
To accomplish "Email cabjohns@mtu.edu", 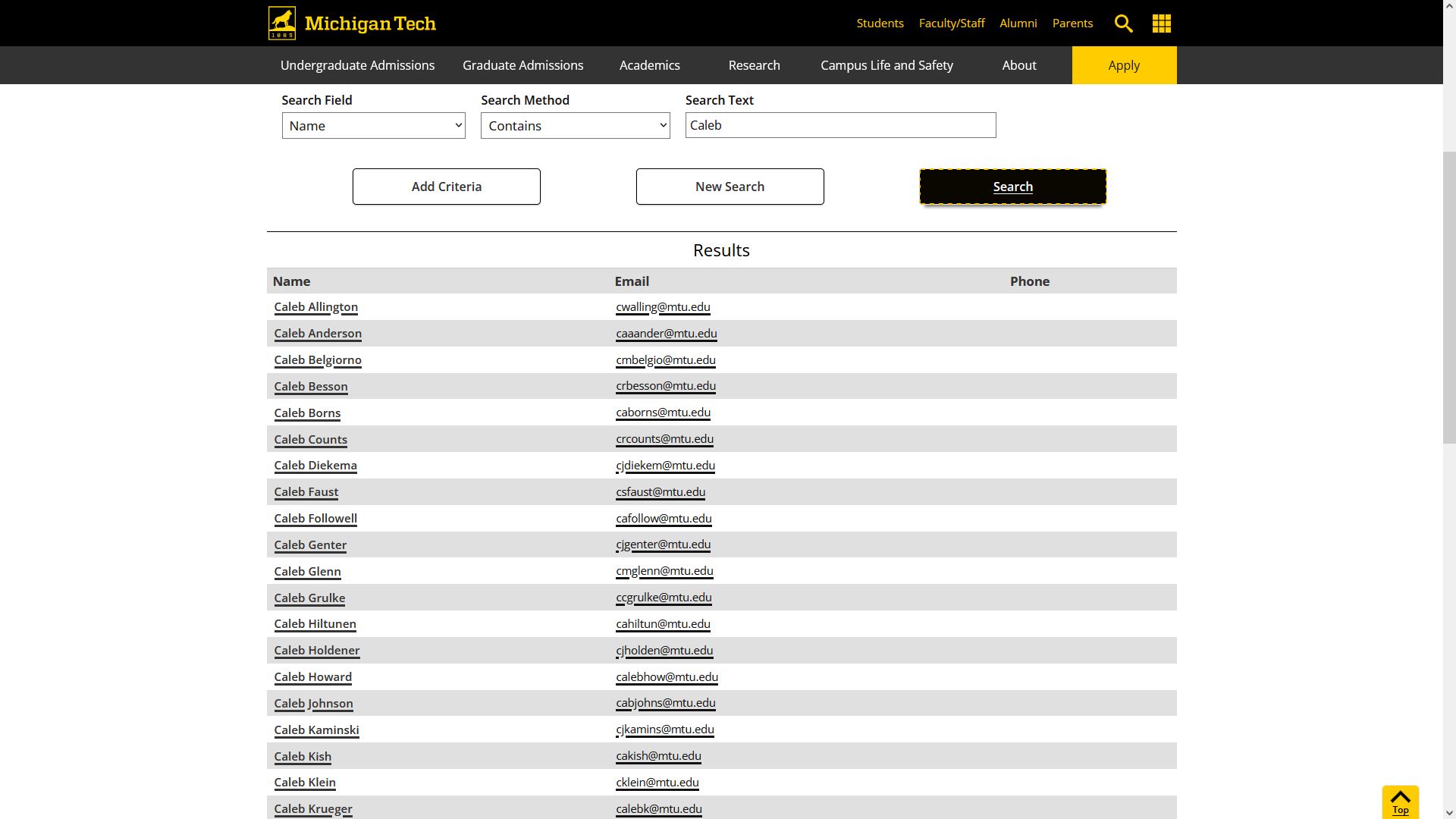I will point(666,703).
